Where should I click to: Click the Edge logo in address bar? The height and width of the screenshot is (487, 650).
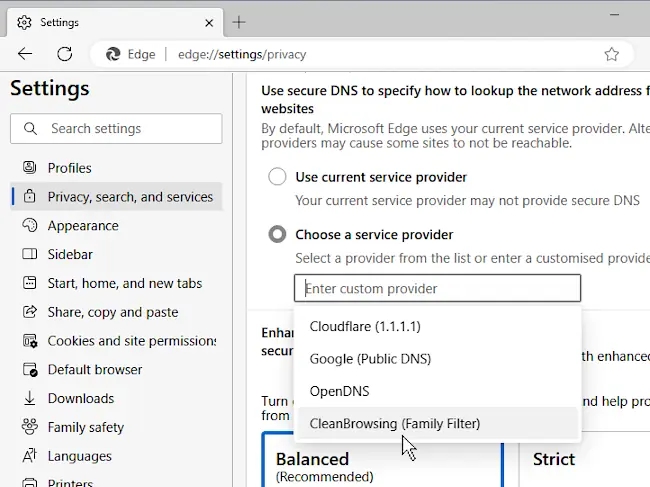[113, 54]
